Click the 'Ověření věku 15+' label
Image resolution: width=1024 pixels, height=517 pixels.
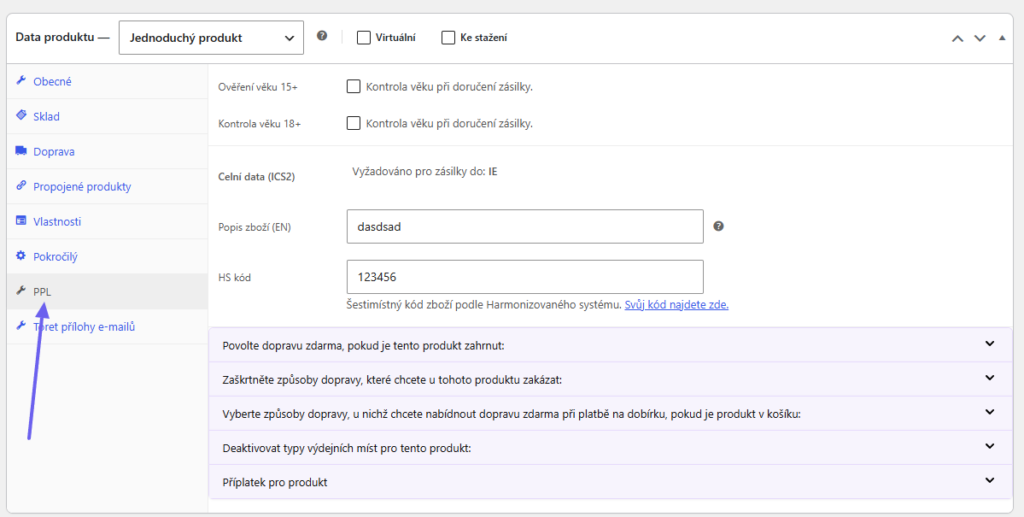pos(258,87)
